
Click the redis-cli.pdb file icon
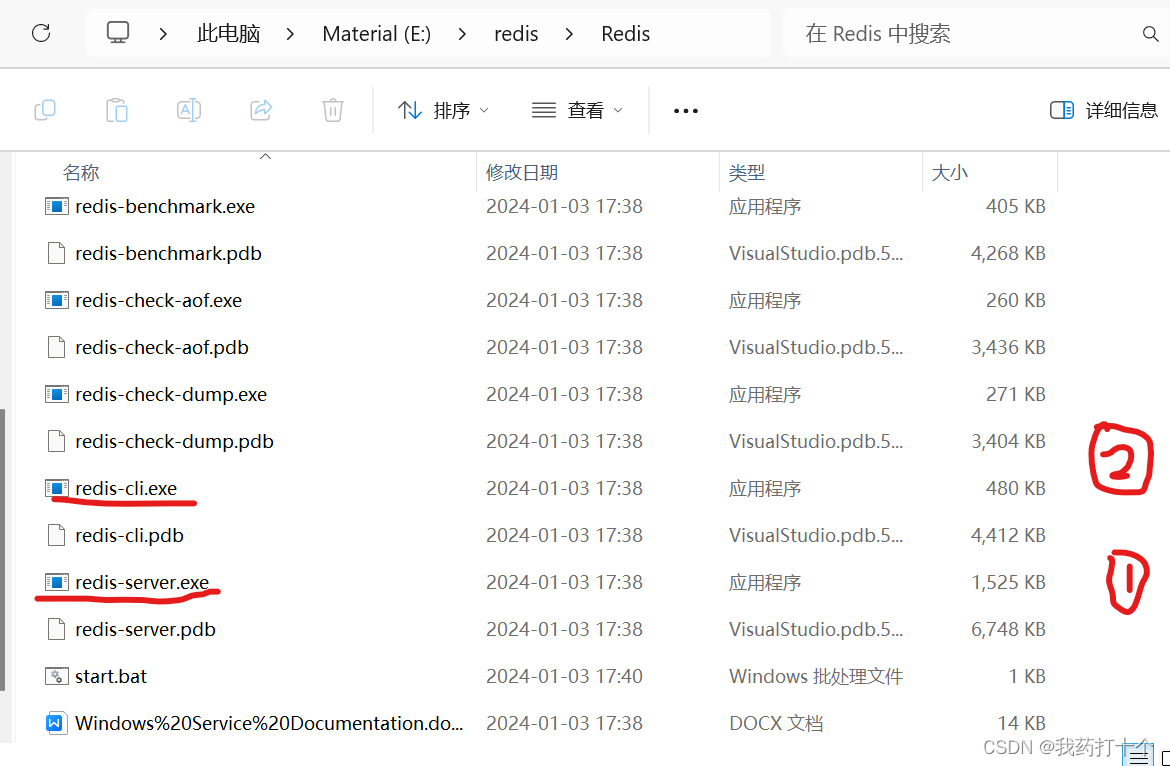(x=57, y=536)
